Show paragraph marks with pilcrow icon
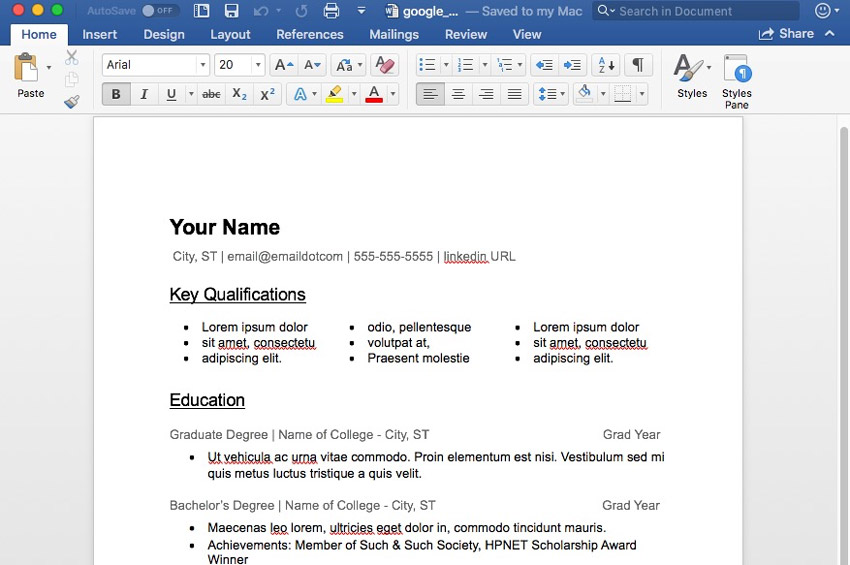The height and width of the screenshot is (565, 850). tap(637, 65)
